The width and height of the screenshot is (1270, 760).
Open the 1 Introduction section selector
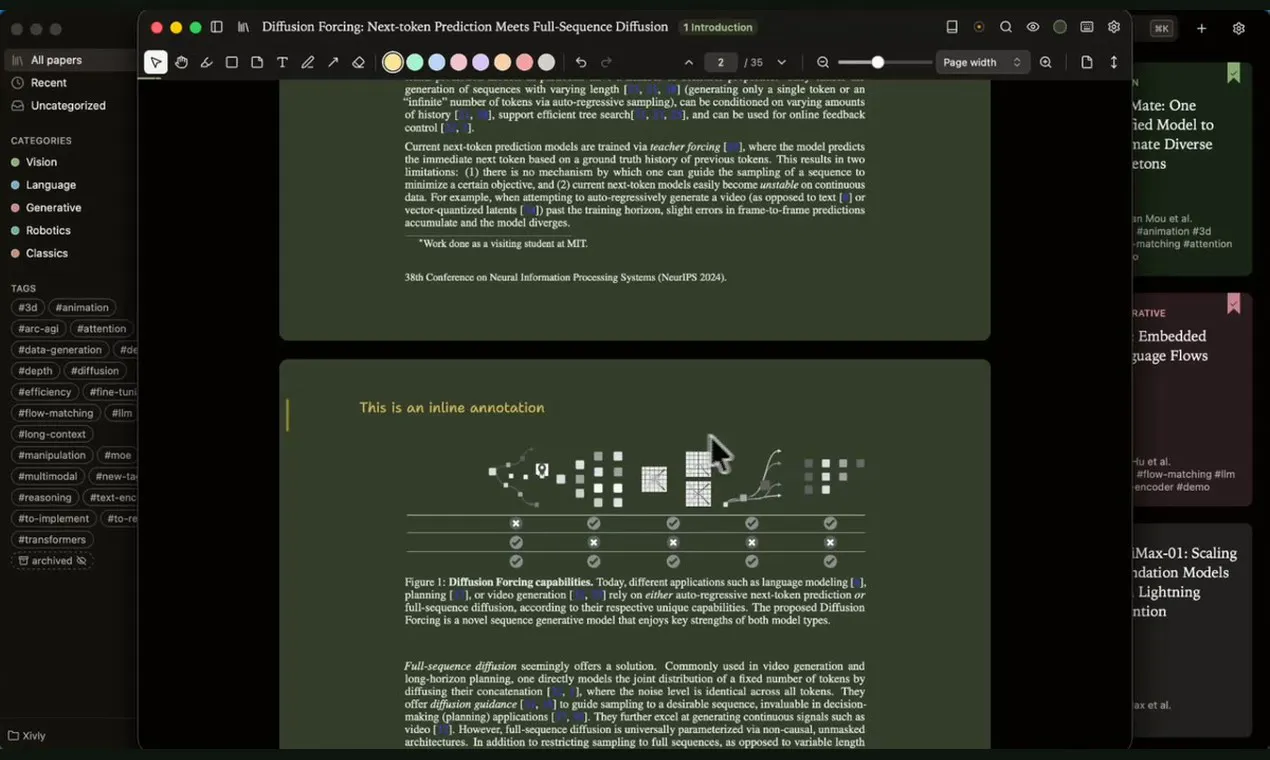click(718, 27)
